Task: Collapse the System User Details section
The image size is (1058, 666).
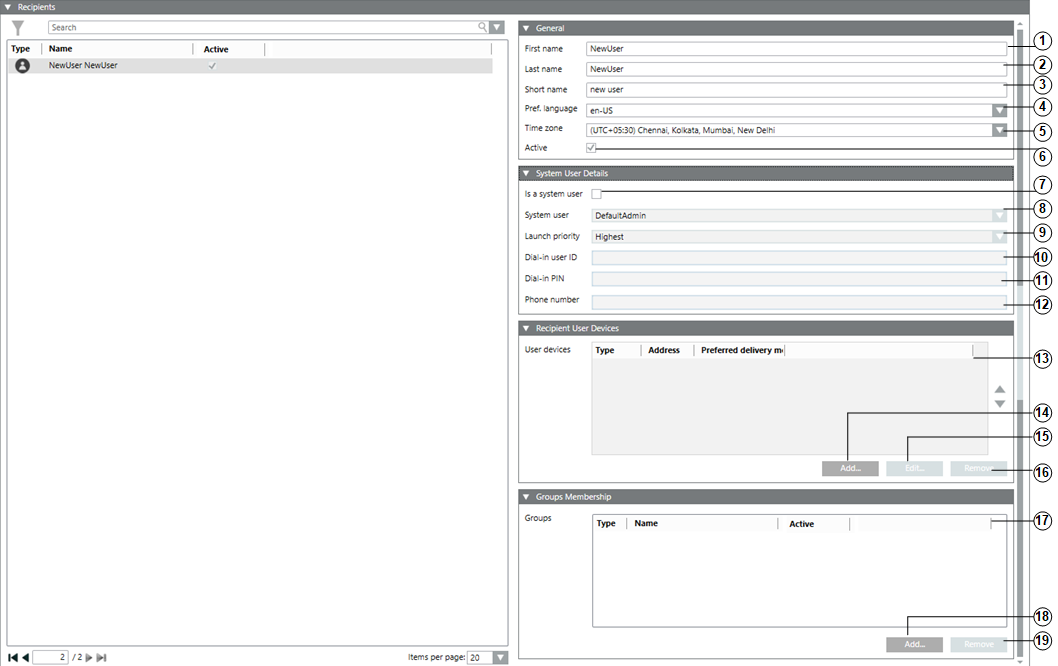Action: pos(526,173)
